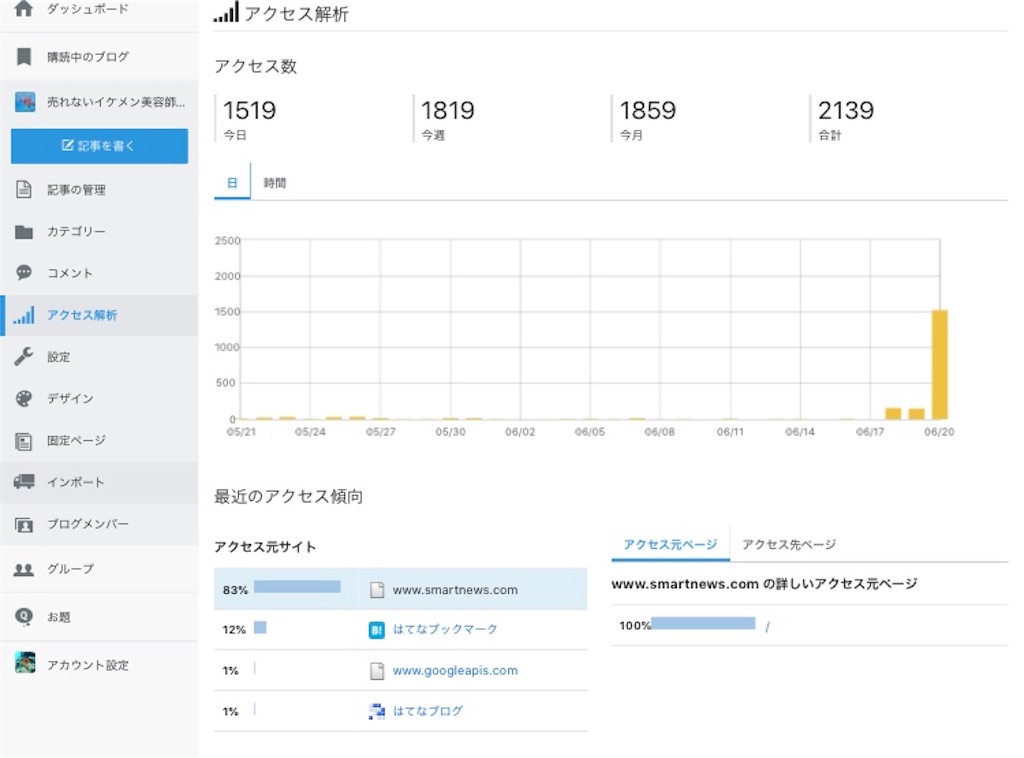The width and height of the screenshot is (1024, 758).
Task: Select the 日 daily tab
Action: [232, 182]
